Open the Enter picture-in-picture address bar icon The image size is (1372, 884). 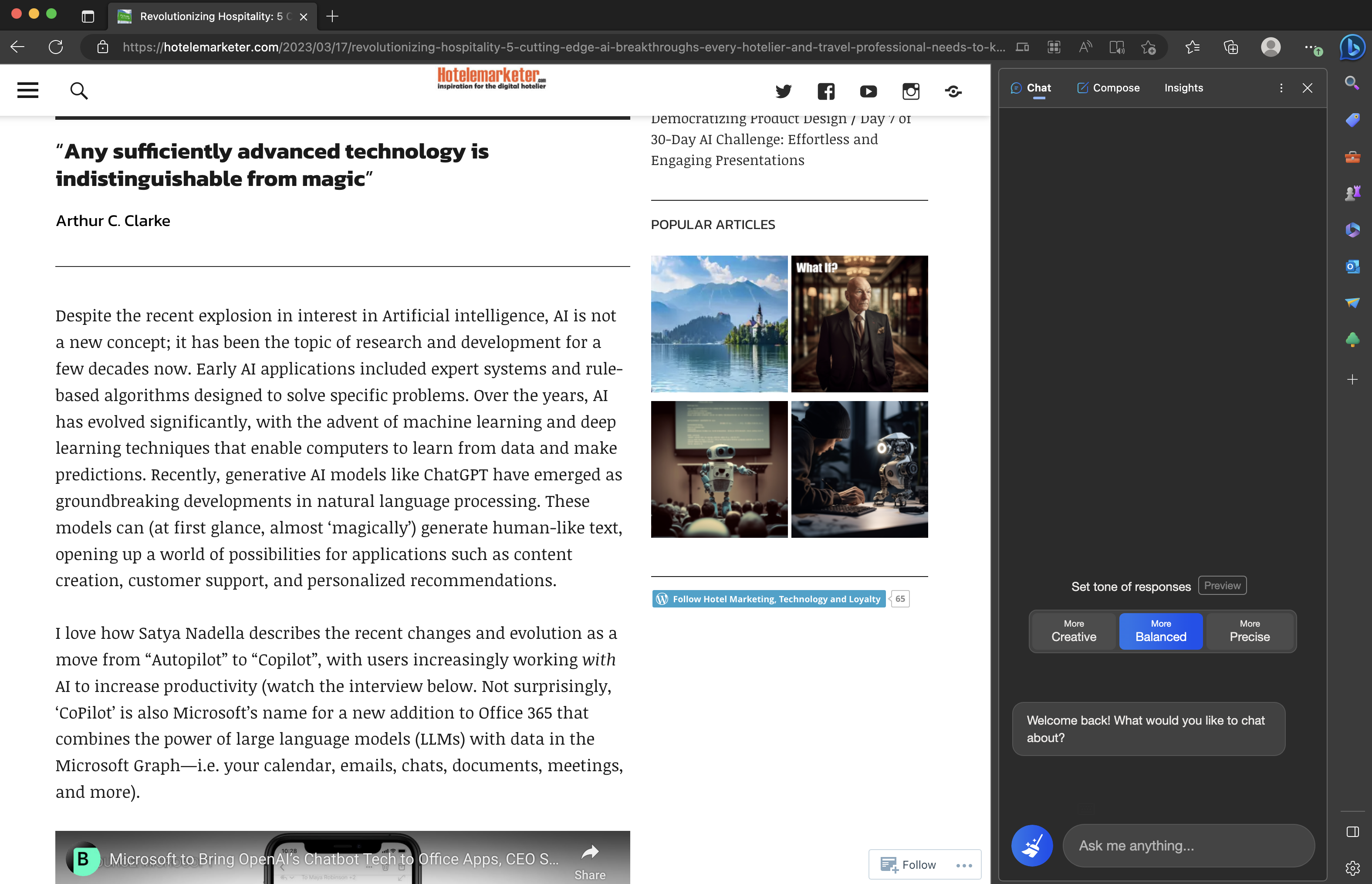coord(1022,47)
